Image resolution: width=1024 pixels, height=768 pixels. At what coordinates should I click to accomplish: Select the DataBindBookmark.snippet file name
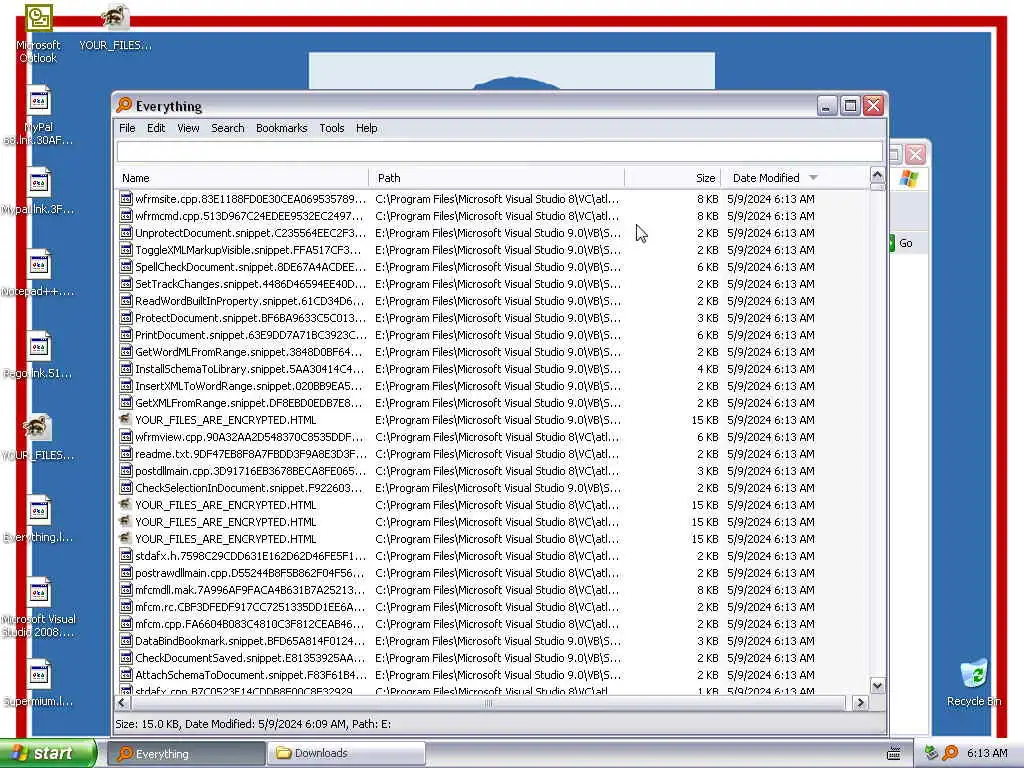pos(250,641)
